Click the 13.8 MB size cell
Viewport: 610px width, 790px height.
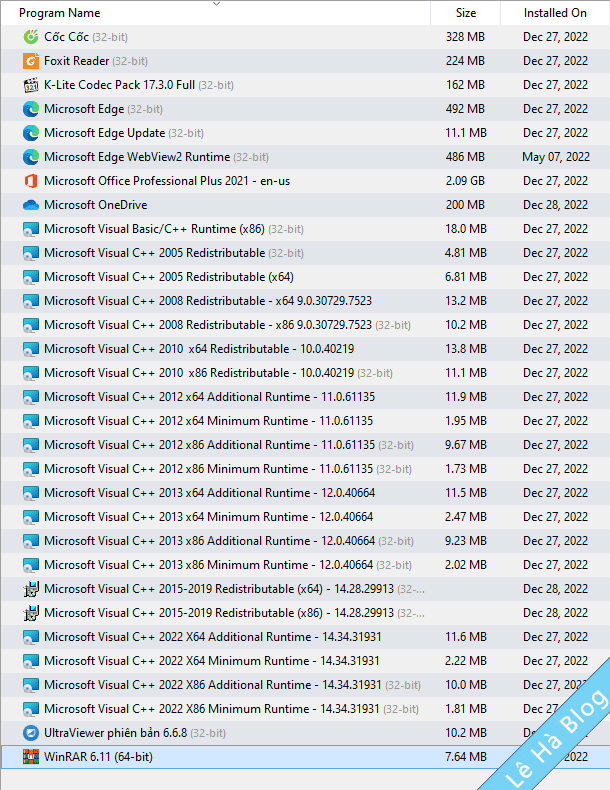pyautogui.click(x=465, y=349)
